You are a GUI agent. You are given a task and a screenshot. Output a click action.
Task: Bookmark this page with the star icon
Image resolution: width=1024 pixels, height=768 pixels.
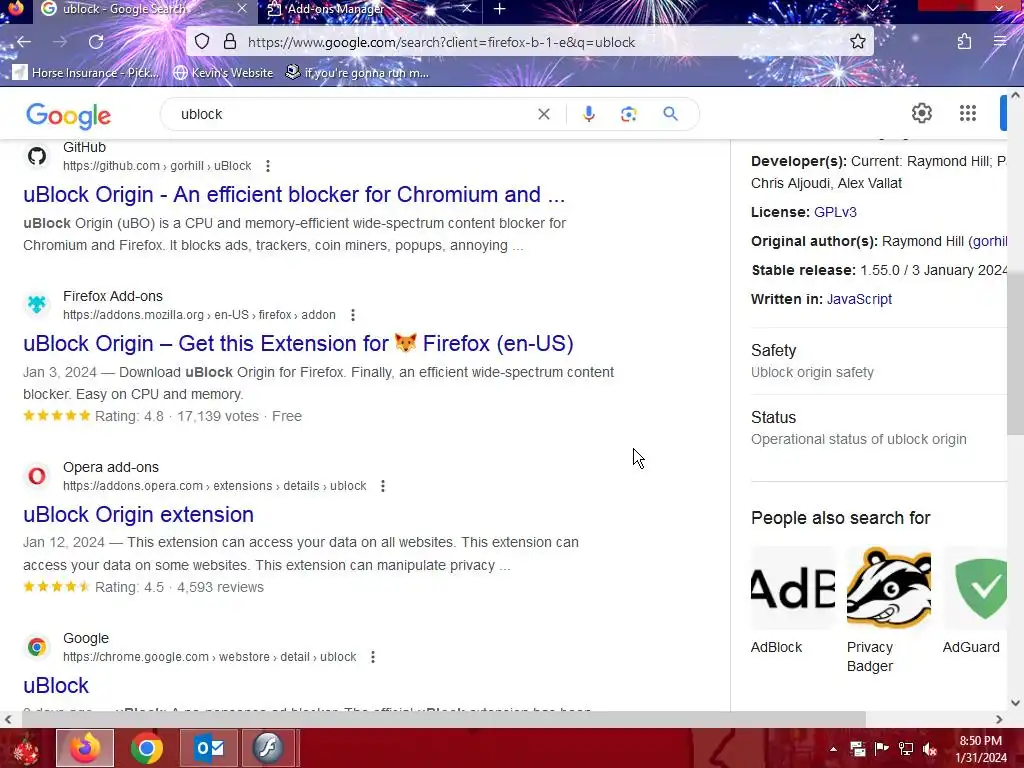coord(857,42)
